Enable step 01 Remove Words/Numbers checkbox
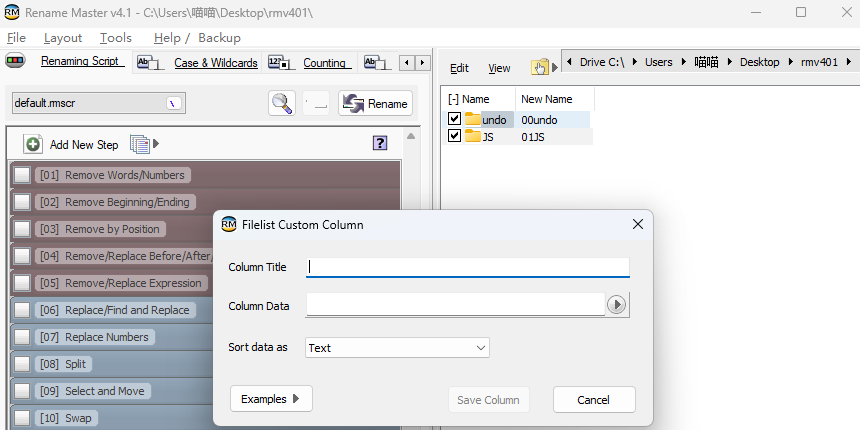Screen dimensions: 860x430 22,175
